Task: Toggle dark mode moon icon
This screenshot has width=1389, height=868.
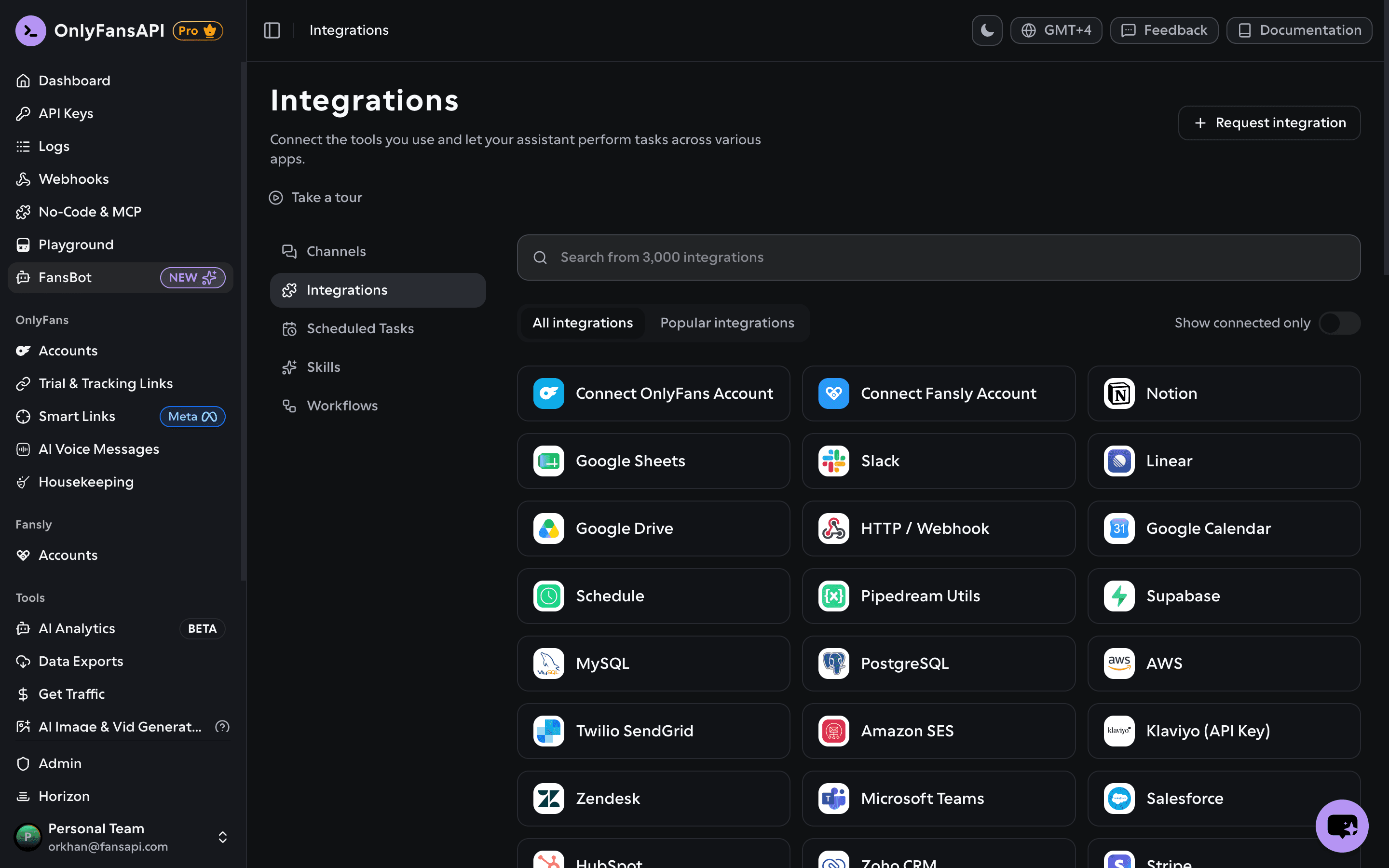Action: (987, 30)
